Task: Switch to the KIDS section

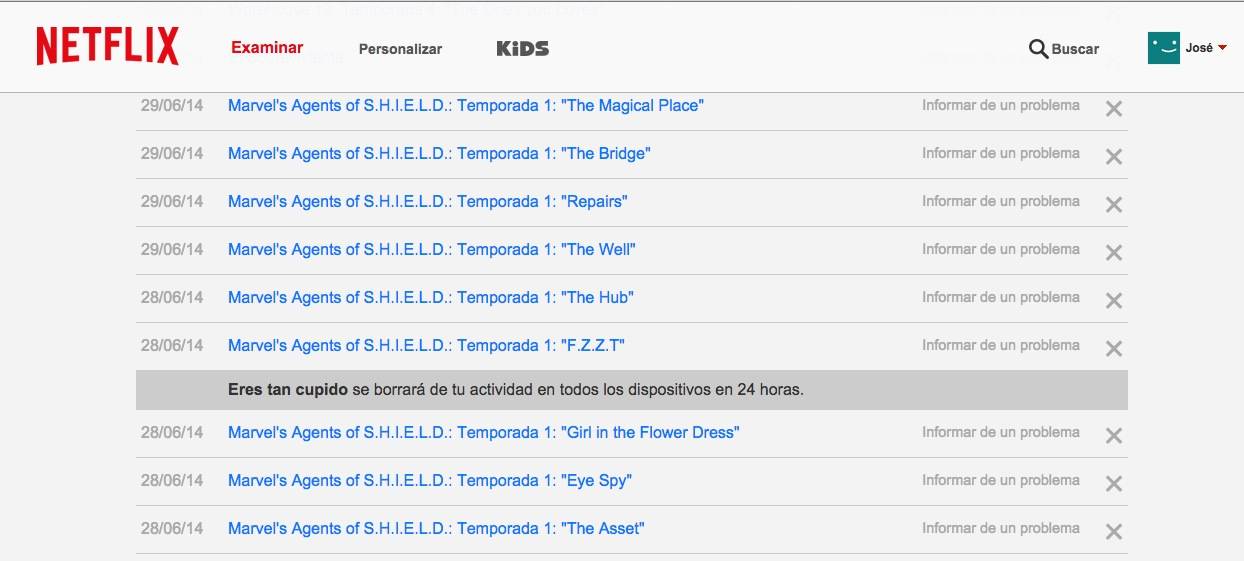Action: pos(523,48)
